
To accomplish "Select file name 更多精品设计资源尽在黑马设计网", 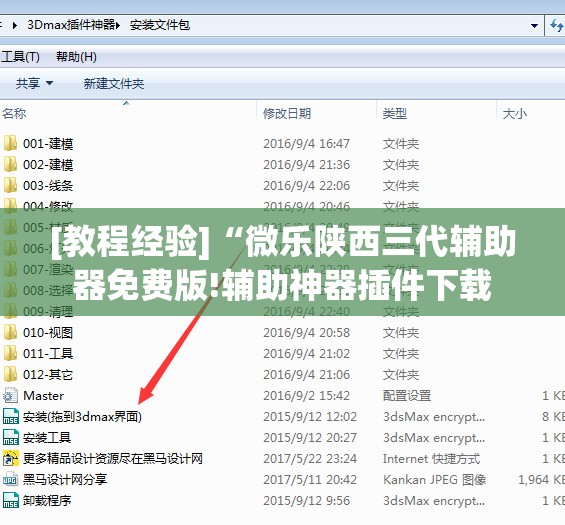I will click(113, 458).
